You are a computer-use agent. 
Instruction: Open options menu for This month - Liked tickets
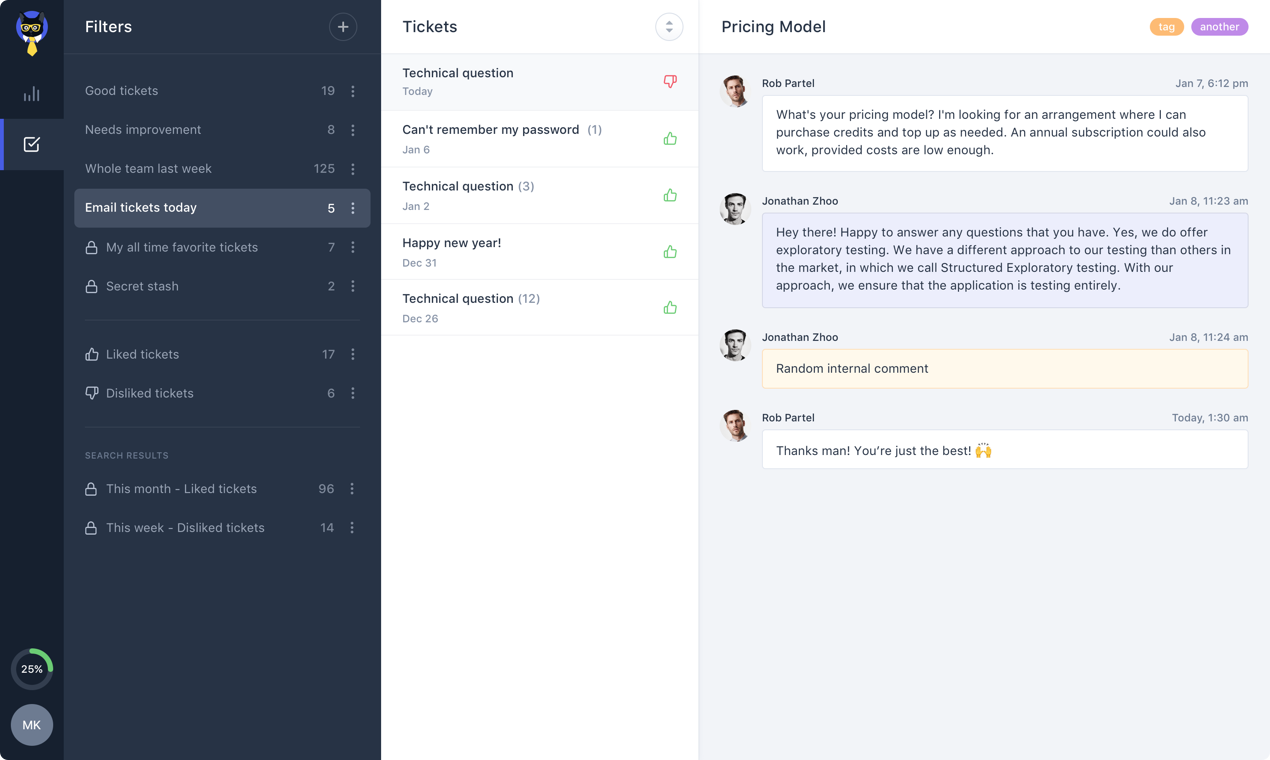point(351,488)
